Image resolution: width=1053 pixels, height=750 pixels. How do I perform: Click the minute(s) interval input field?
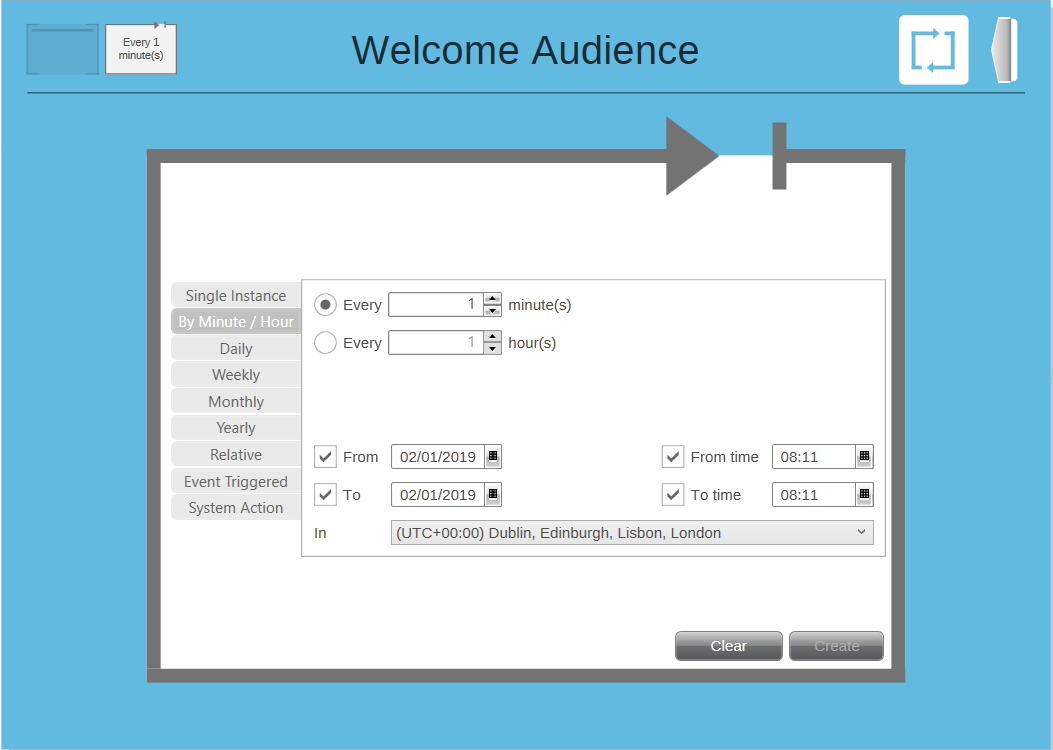pos(437,305)
